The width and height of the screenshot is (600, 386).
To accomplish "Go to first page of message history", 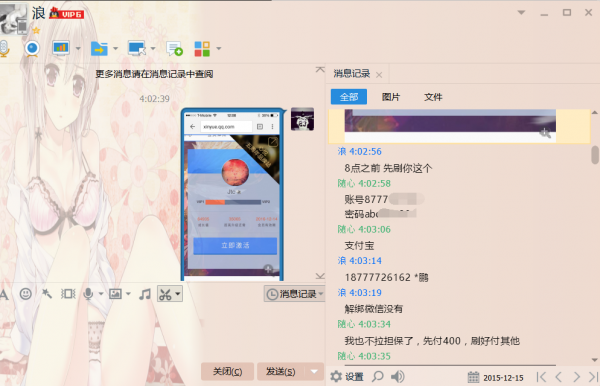I will (x=541, y=377).
